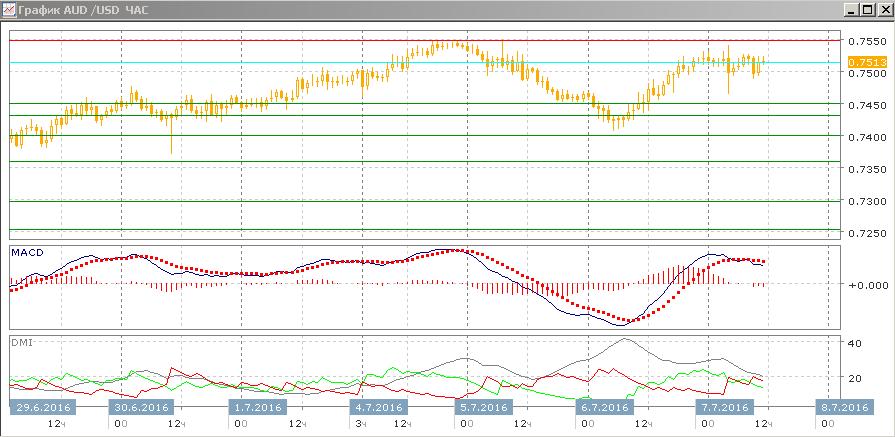Select the 30.6.2016 date label
895x437 pixels.
140,408
